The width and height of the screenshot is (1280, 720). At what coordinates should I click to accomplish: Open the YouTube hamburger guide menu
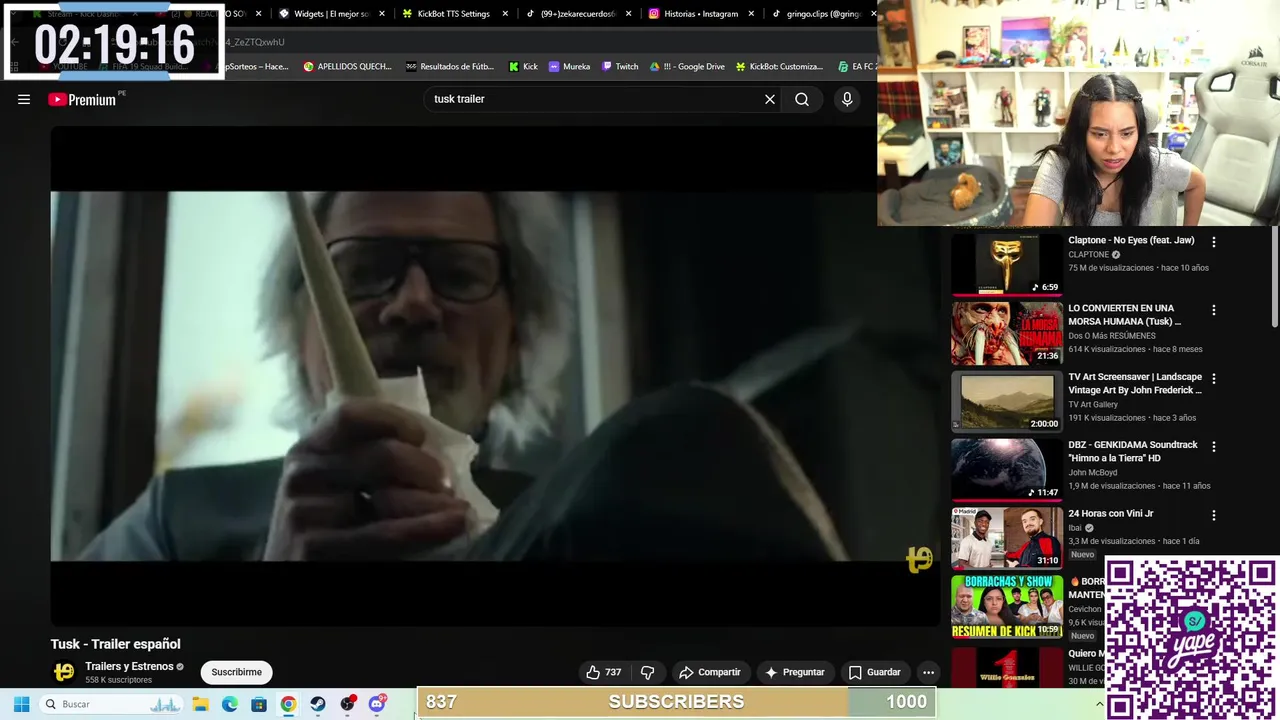pos(24,99)
